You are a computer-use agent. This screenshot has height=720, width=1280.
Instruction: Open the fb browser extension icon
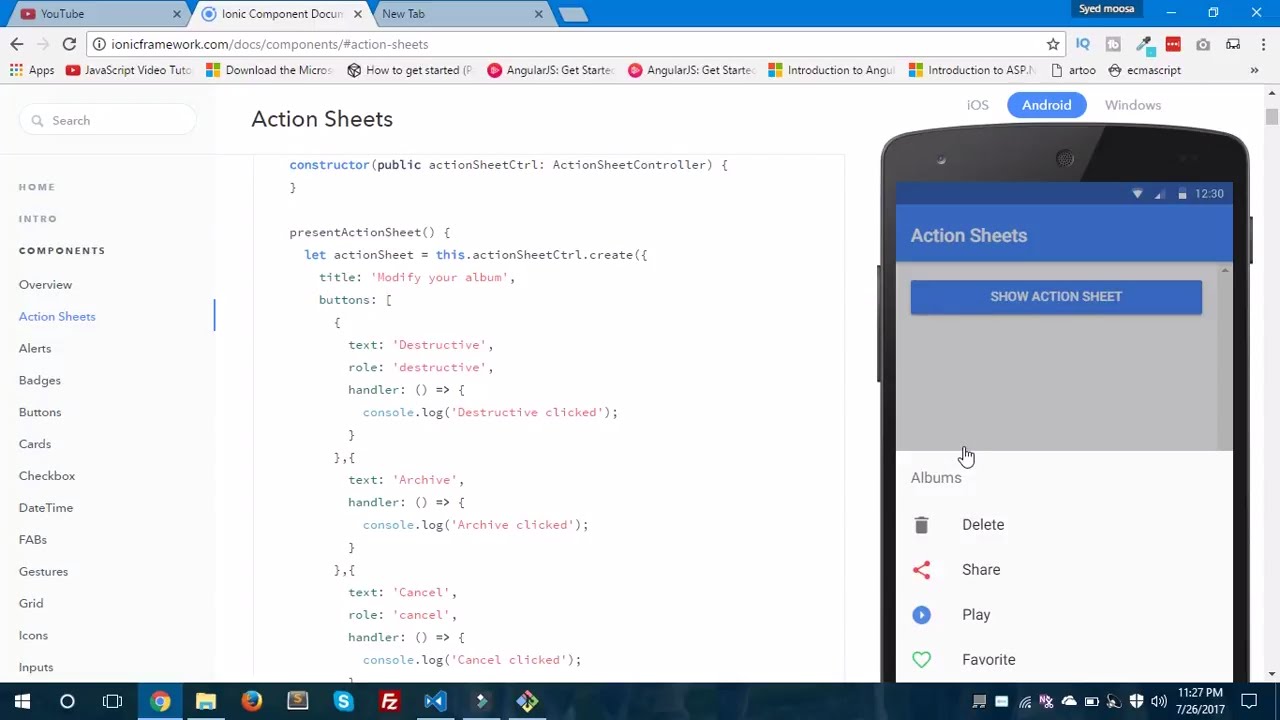(1113, 44)
